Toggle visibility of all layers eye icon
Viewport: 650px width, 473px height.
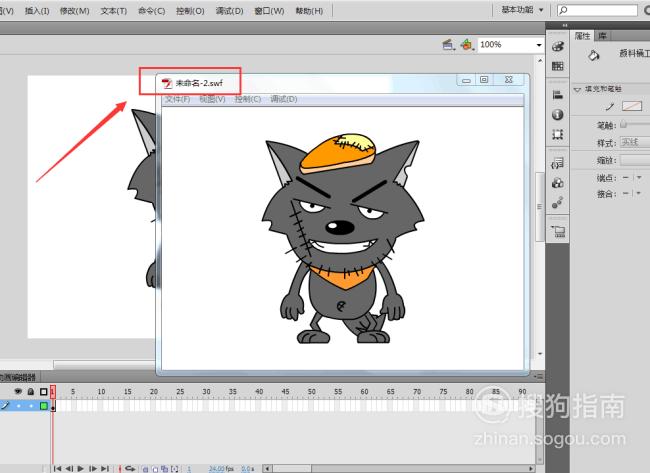(x=18, y=391)
